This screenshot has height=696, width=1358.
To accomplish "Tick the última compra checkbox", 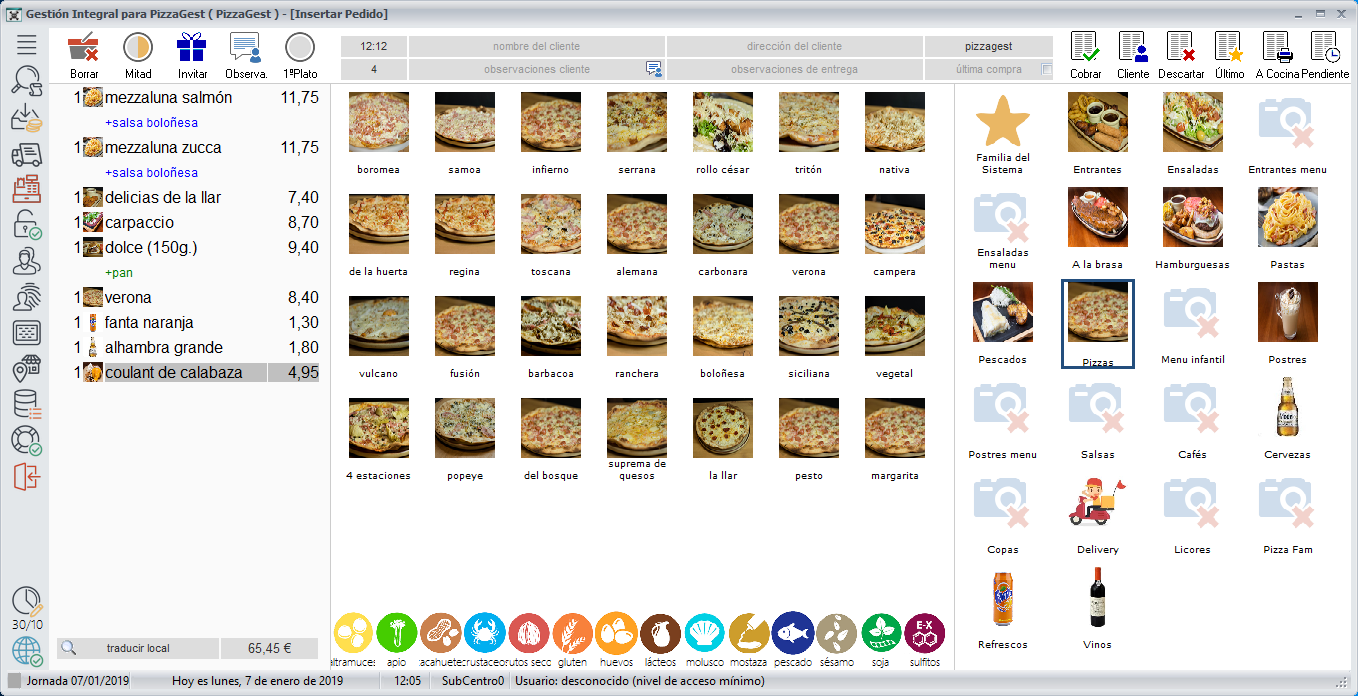I will click(x=1046, y=70).
